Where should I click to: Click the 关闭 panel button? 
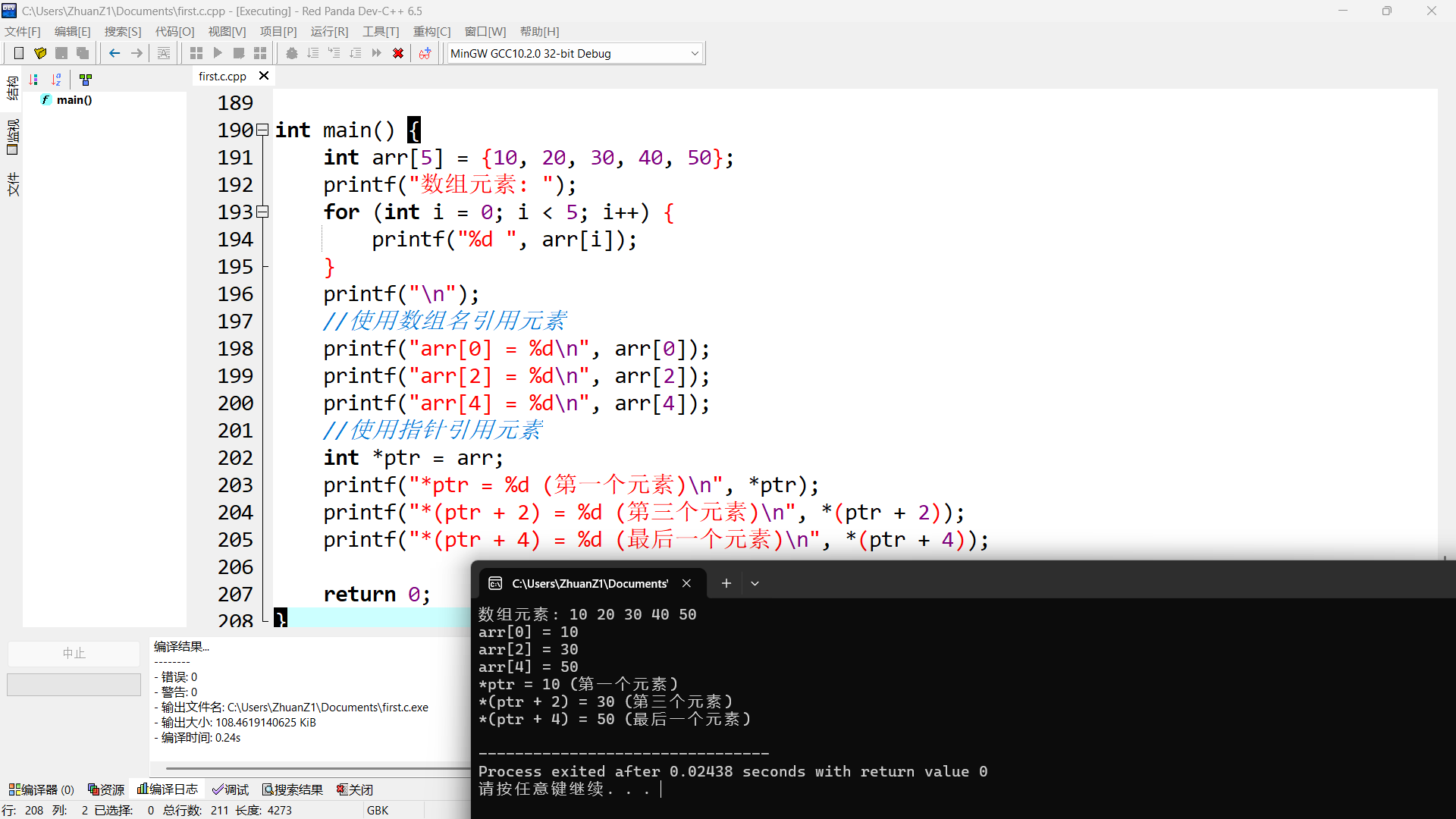pyautogui.click(x=354, y=789)
